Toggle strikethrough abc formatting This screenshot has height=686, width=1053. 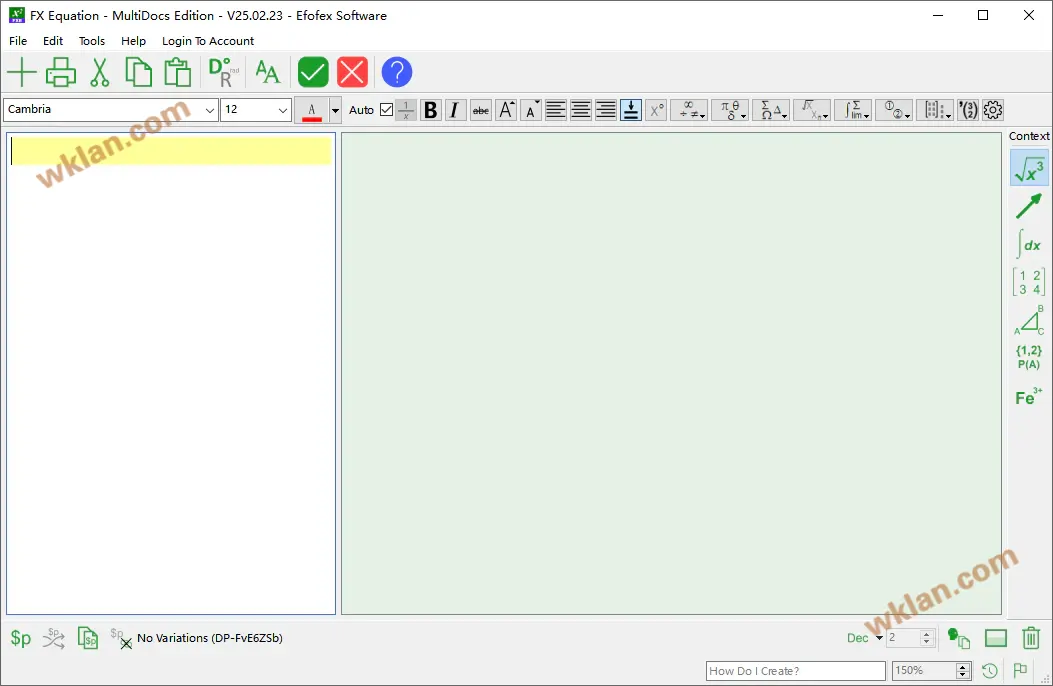(481, 110)
